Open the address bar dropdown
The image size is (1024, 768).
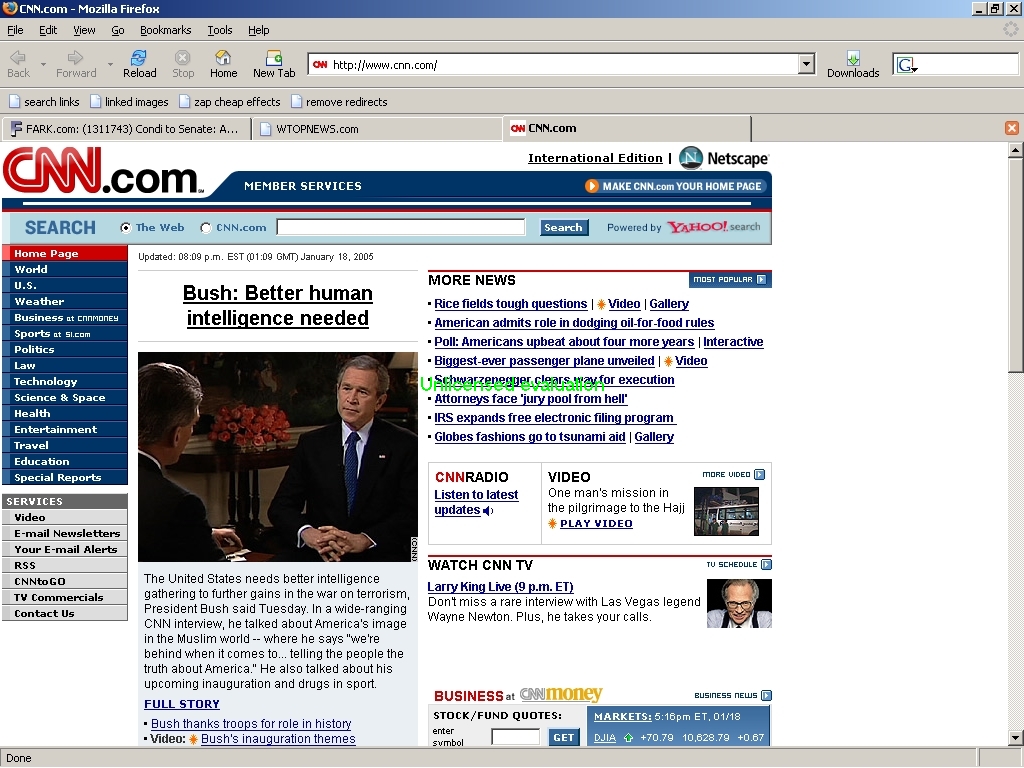point(807,64)
